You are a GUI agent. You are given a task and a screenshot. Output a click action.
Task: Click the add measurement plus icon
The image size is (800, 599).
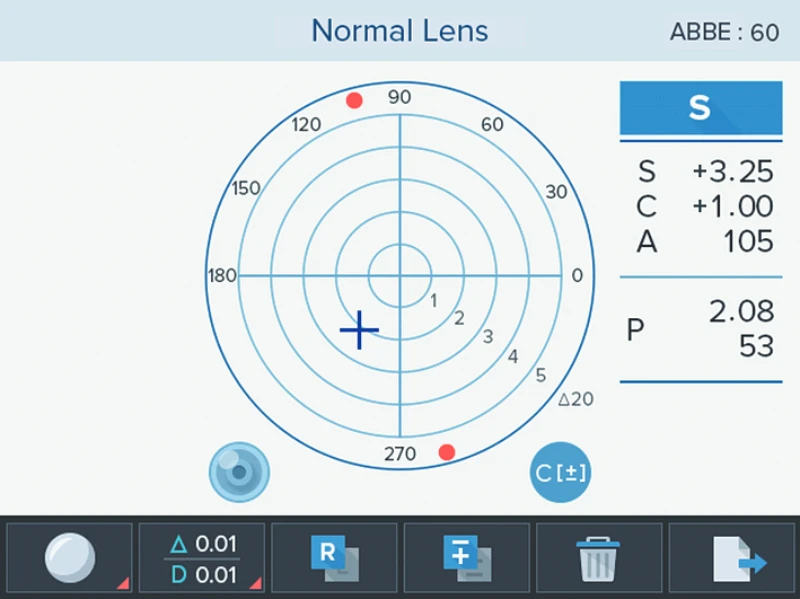[467, 557]
